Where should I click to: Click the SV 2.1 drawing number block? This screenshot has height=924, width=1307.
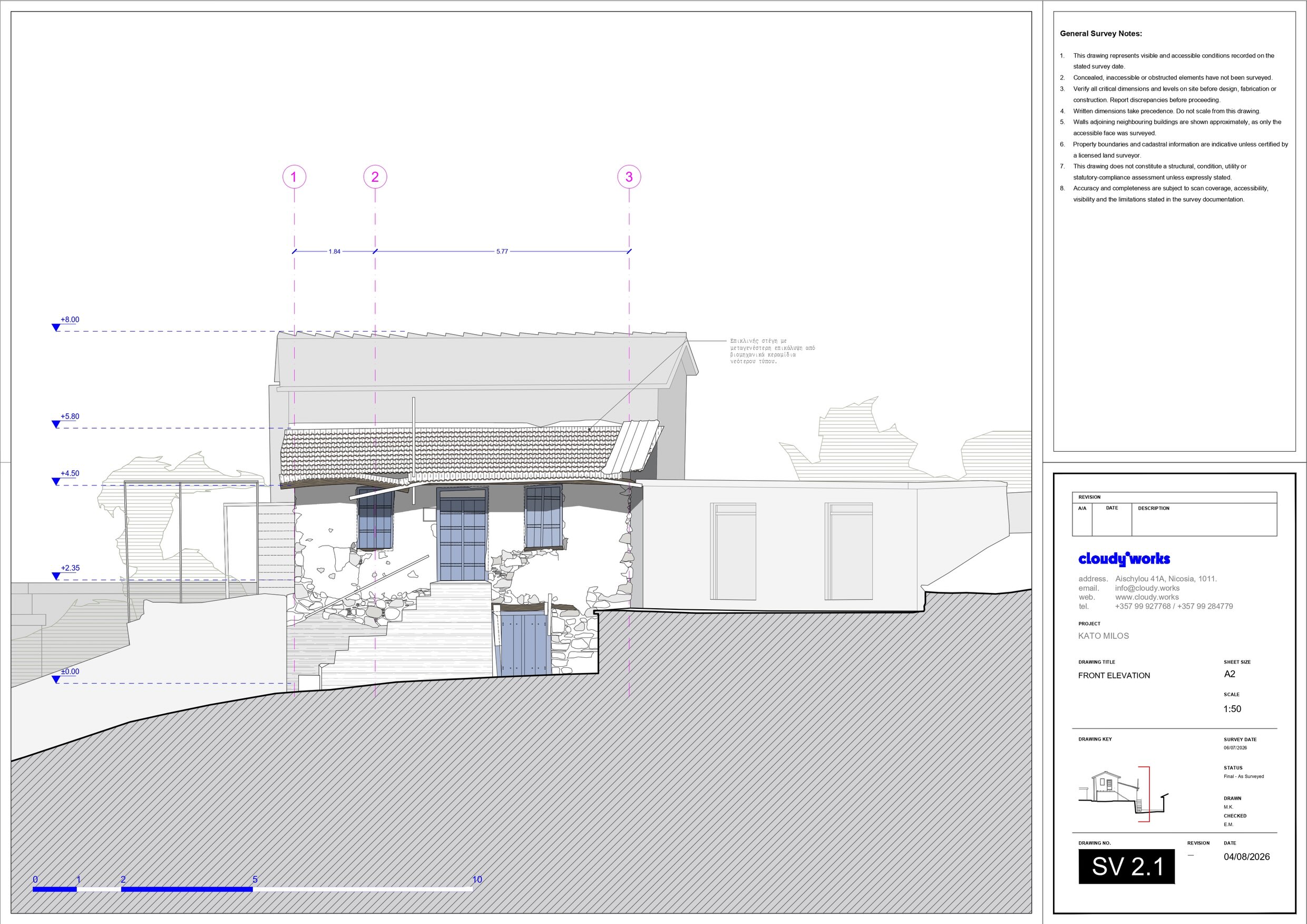coord(1127,867)
